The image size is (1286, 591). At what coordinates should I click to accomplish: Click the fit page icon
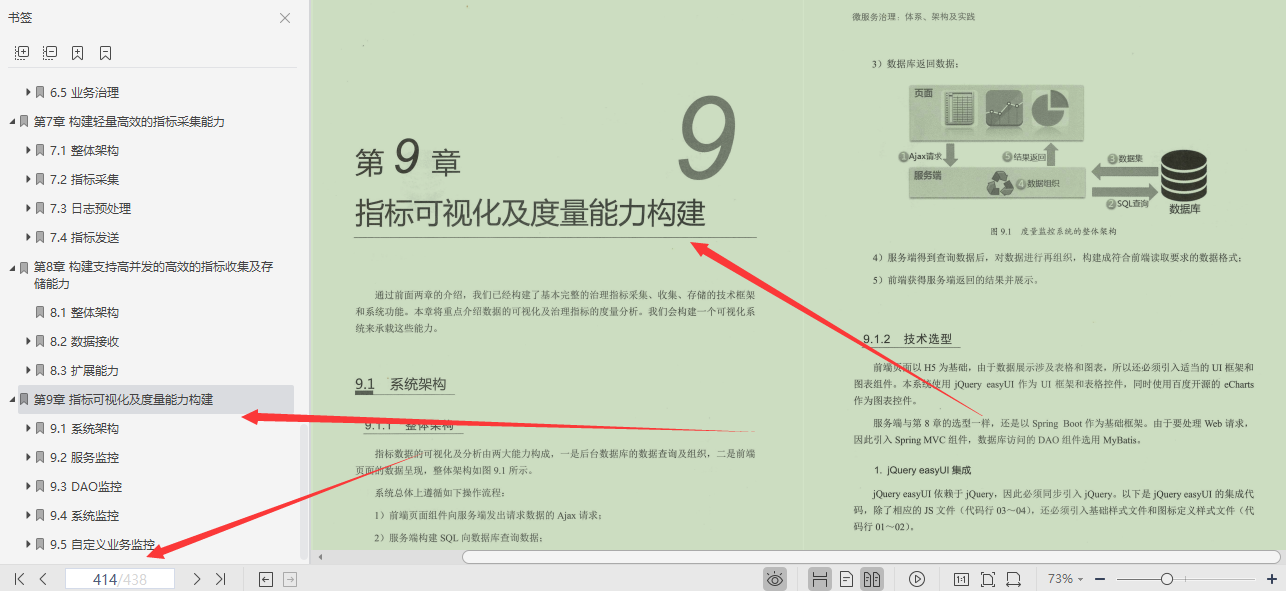[988, 579]
